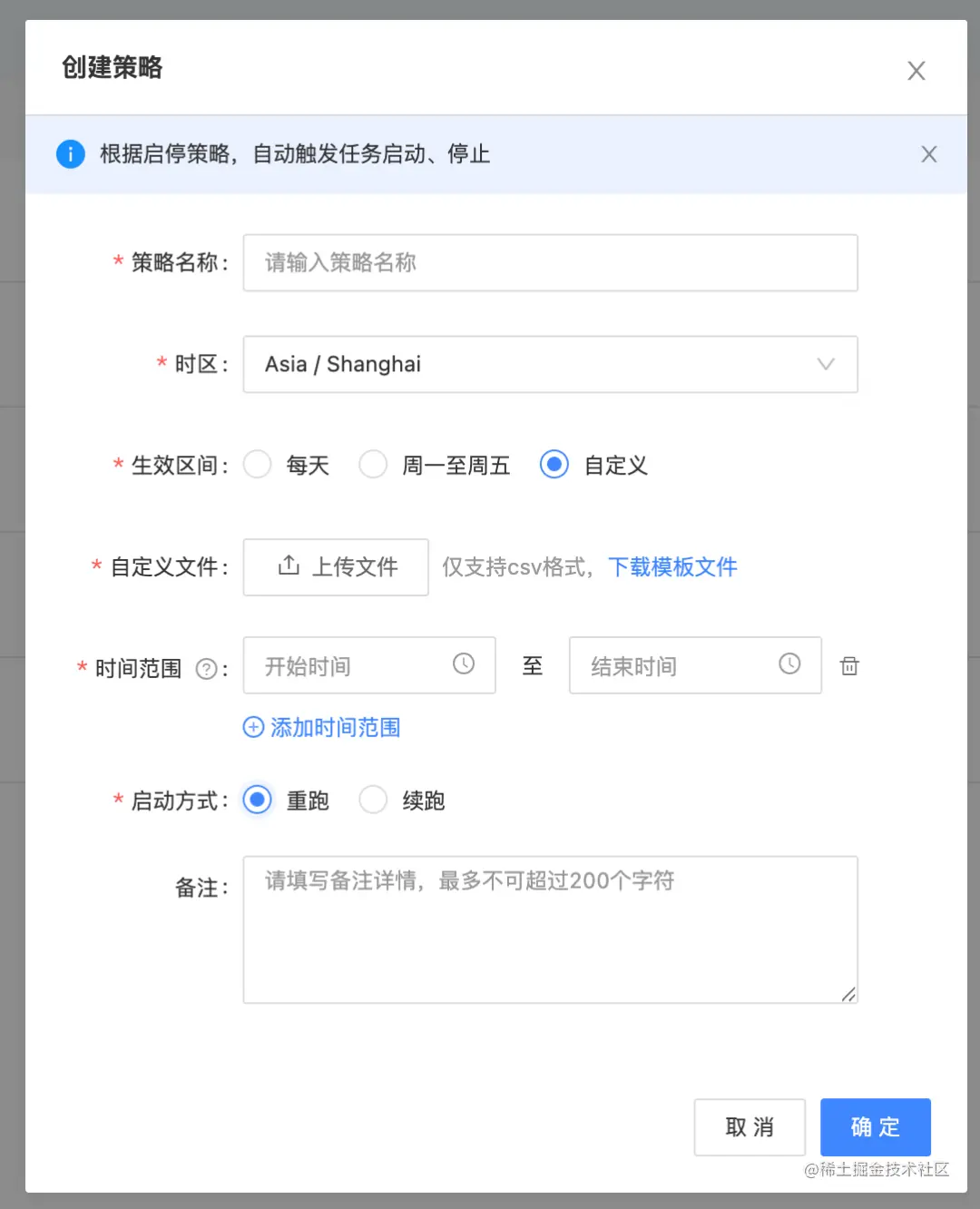Image resolution: width=980 pixels, height=1209 pixels.
Task: Dismiss the notice banner with its X icon
Action: 928,153
